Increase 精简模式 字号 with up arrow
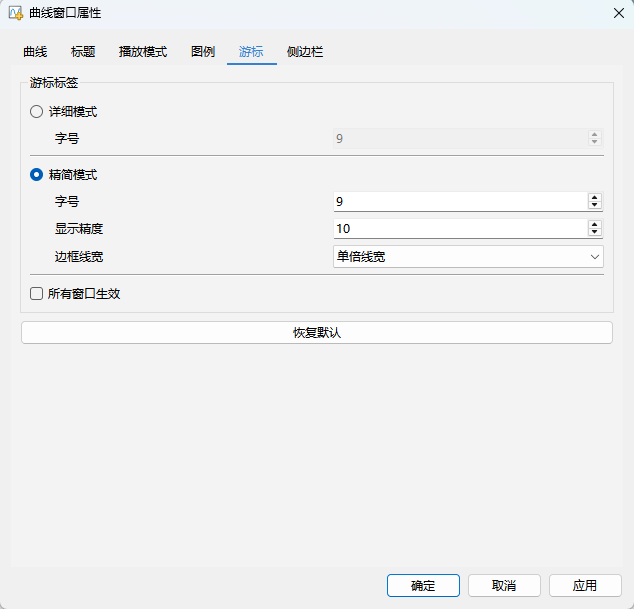The image size is (634, 609). 595,197
